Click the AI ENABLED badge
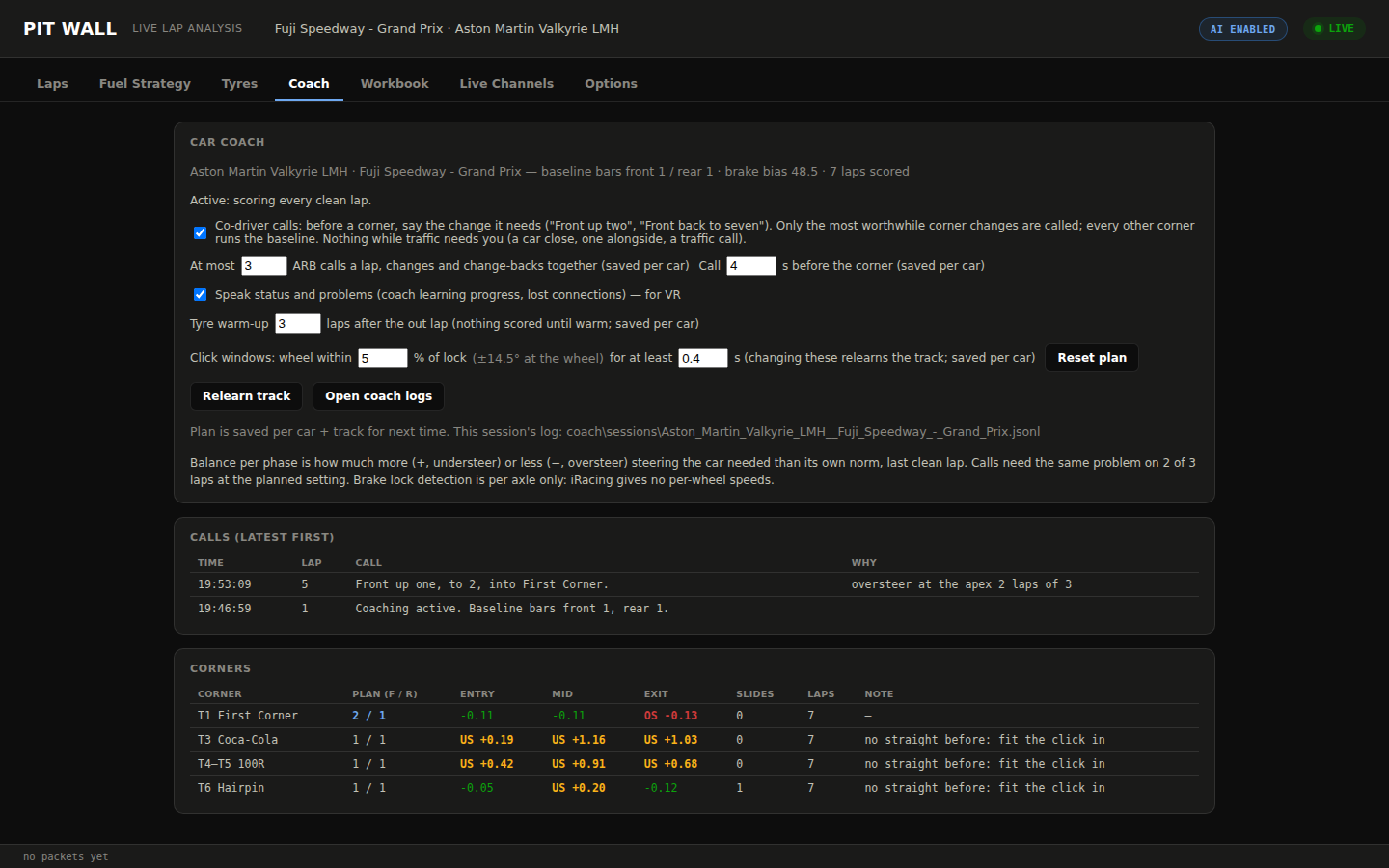Image resolution: width=1389 pixels, height=868 pixels. click(x=1242, y=29)
